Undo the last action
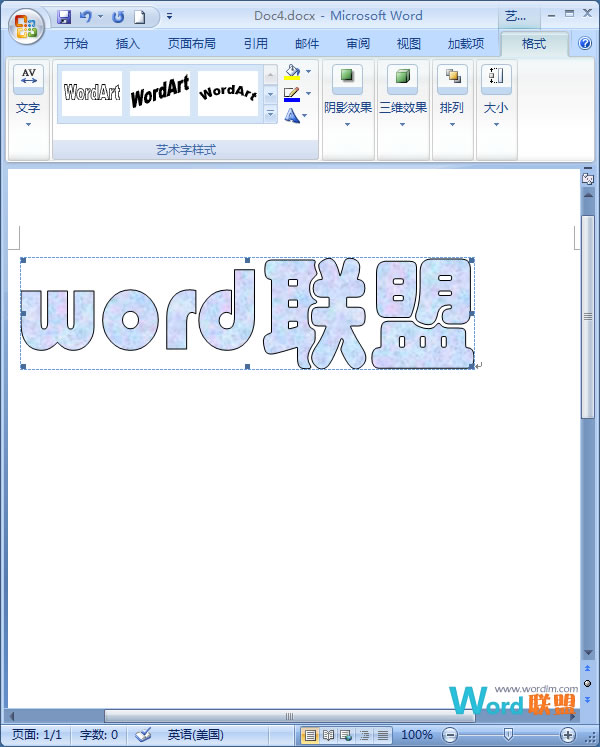The height and width of the screenshot is (747, 600). tap(86, 17)
